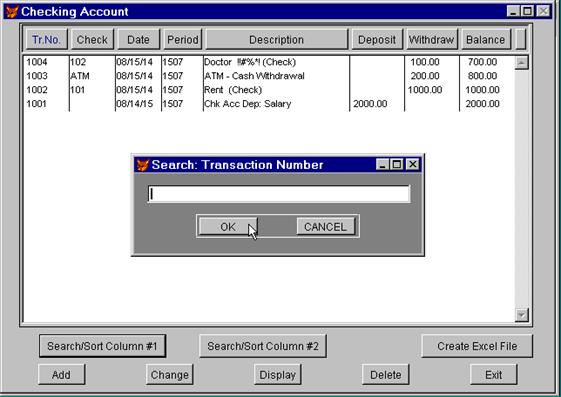Click the Period column header
Image resolution: width=561 pixels, height=397 pixels.
tap(183, 39)
